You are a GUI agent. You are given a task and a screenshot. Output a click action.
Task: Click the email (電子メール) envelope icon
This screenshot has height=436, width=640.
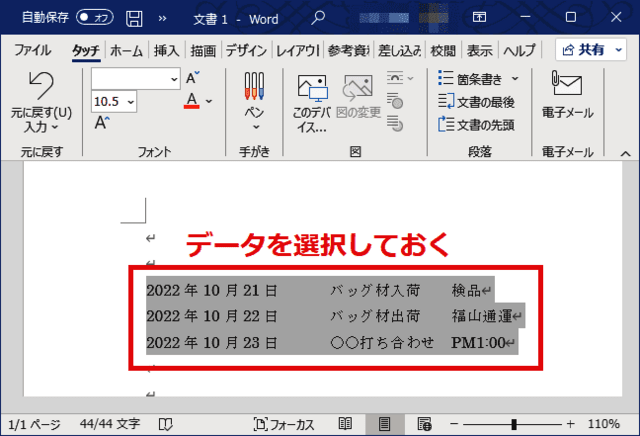567,84
